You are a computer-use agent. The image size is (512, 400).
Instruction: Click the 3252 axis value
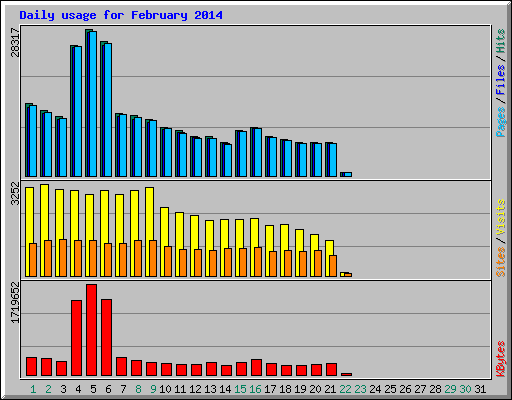[15, 193]
